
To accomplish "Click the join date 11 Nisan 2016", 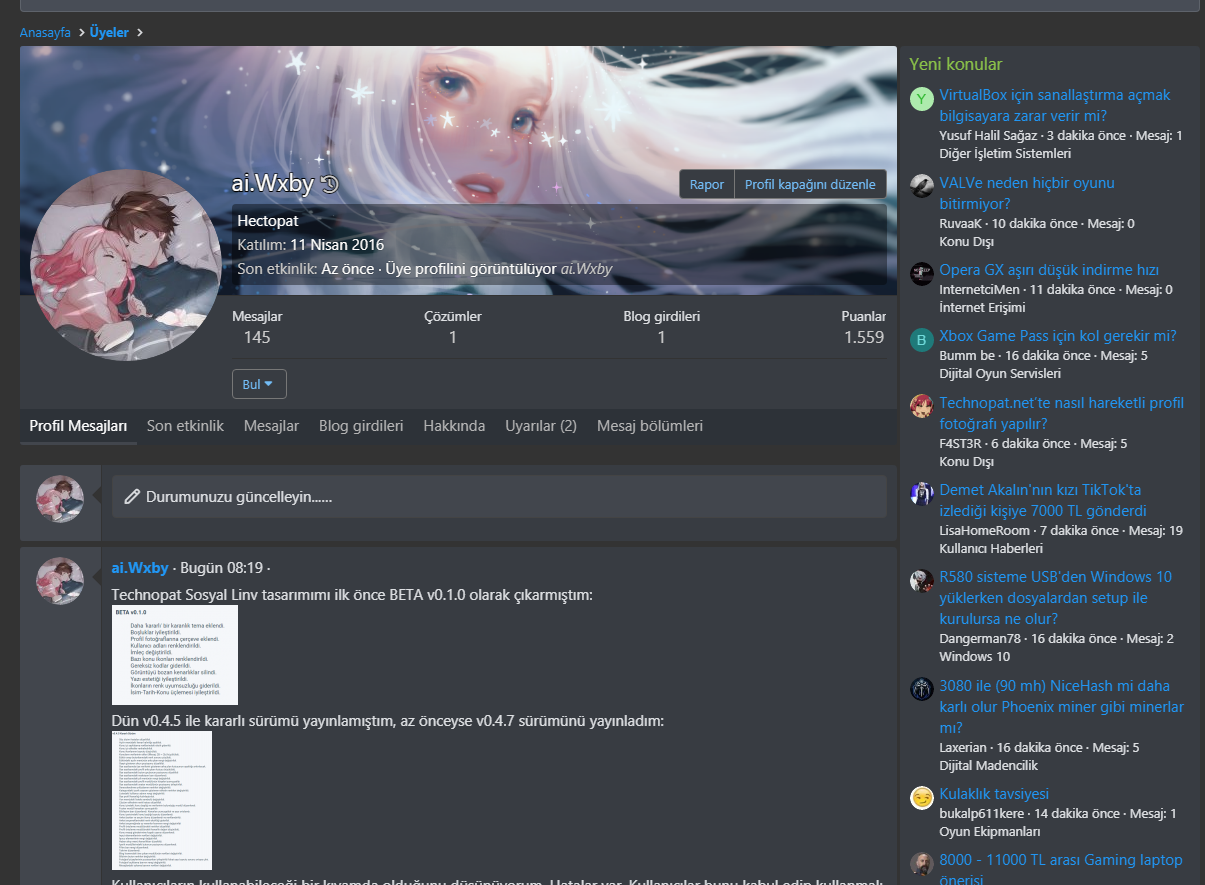I will [x=337, y=245].
